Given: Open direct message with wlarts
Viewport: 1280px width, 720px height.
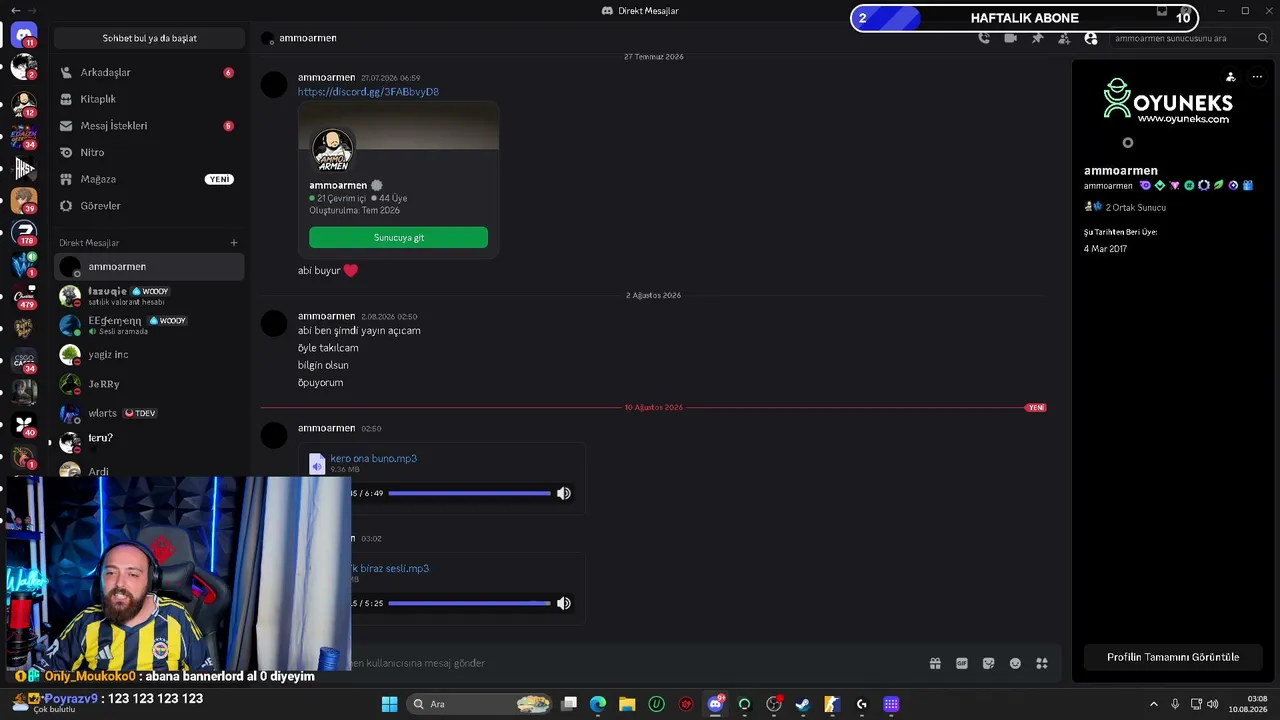Looking at the screenshot, I should [x=149, y=413].
